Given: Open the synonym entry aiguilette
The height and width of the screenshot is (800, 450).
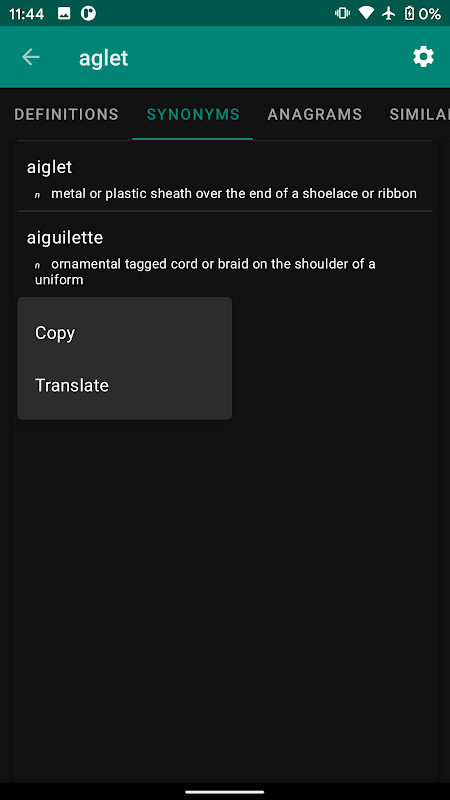Looking at the screenshot, I should point(225,254).
